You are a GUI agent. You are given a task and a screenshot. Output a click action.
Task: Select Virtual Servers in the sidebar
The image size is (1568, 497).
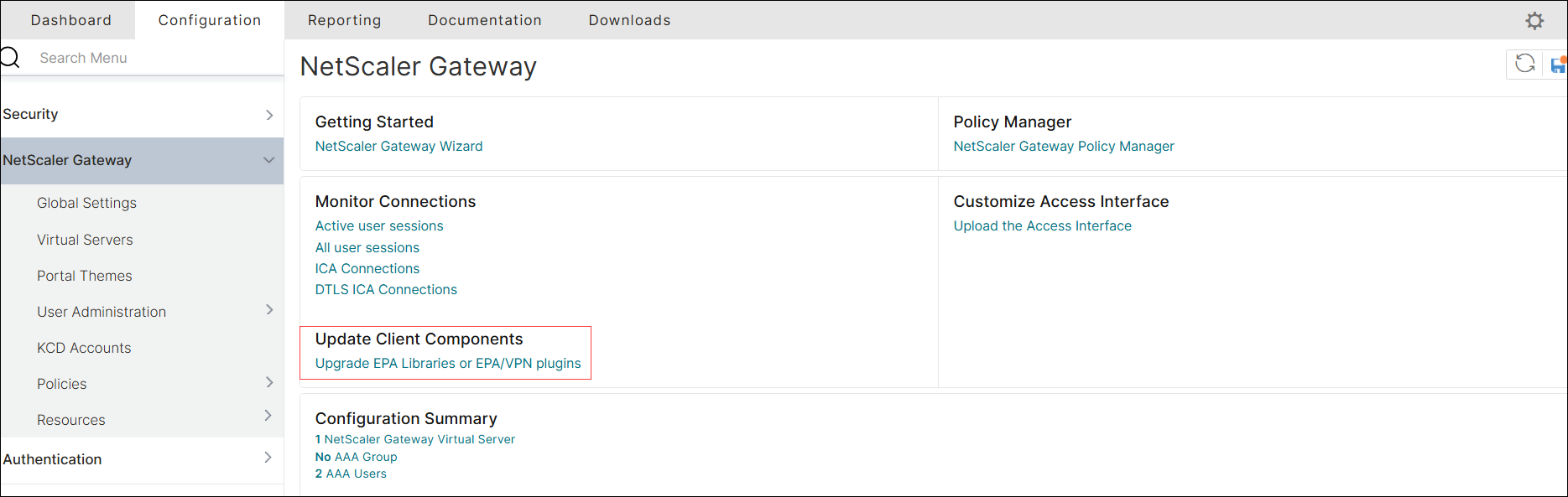tap(85, 240)
